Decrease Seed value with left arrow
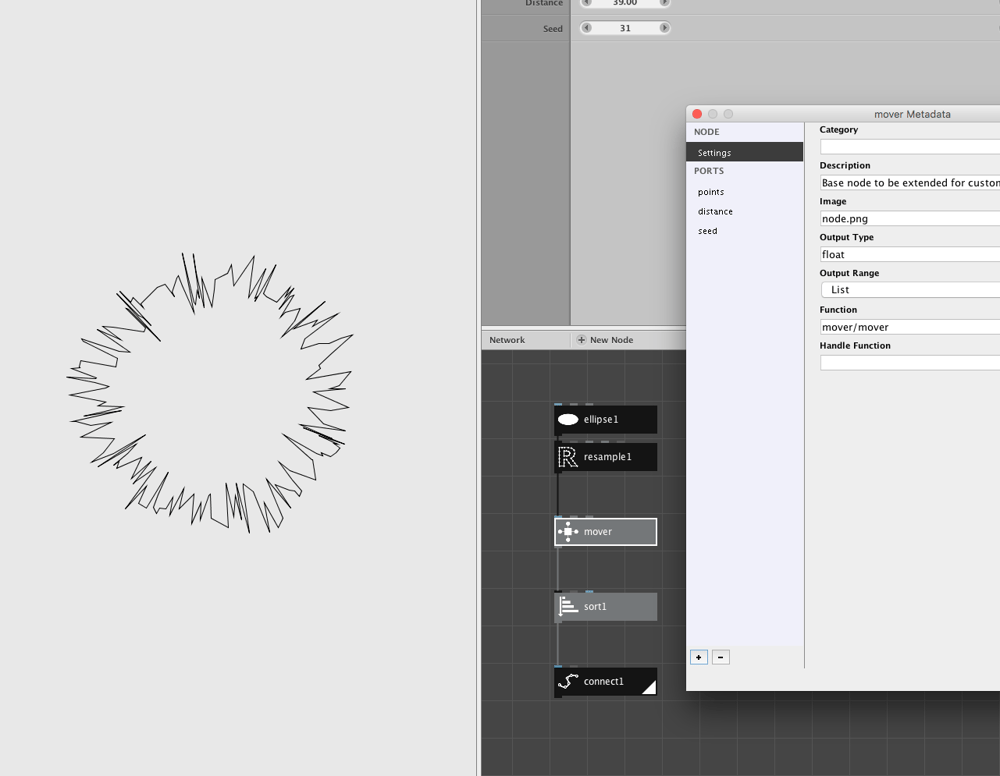The height and width of the screenshot is (776, 1000). 587,28
